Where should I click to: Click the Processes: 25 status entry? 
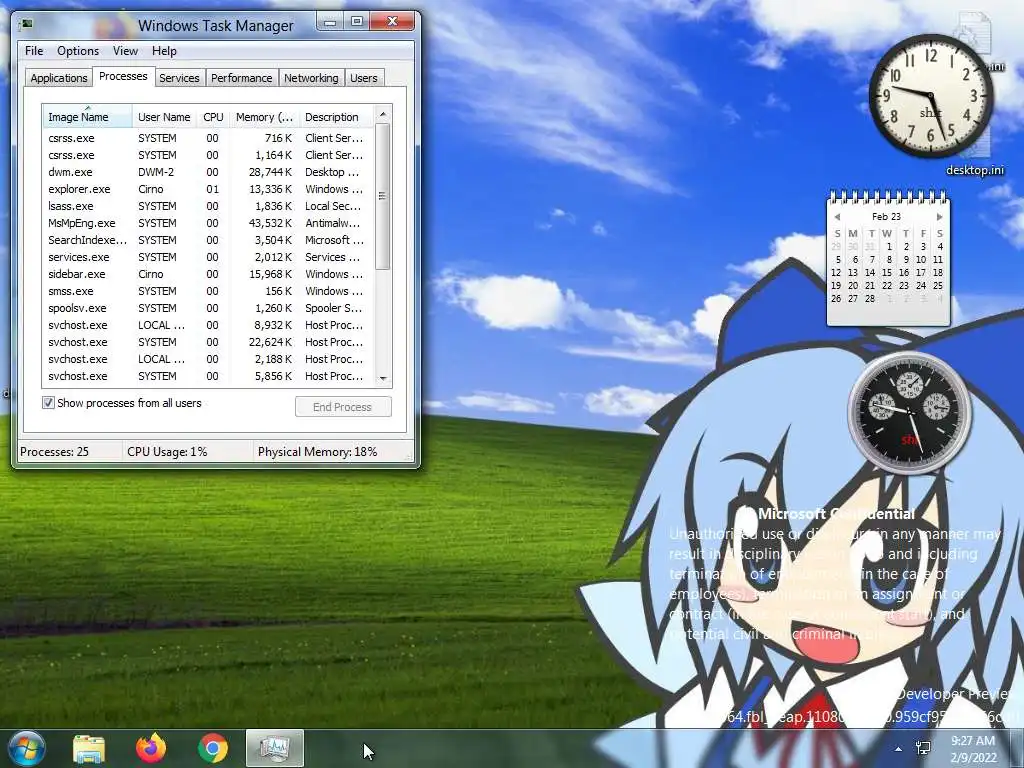click(69, 452)
